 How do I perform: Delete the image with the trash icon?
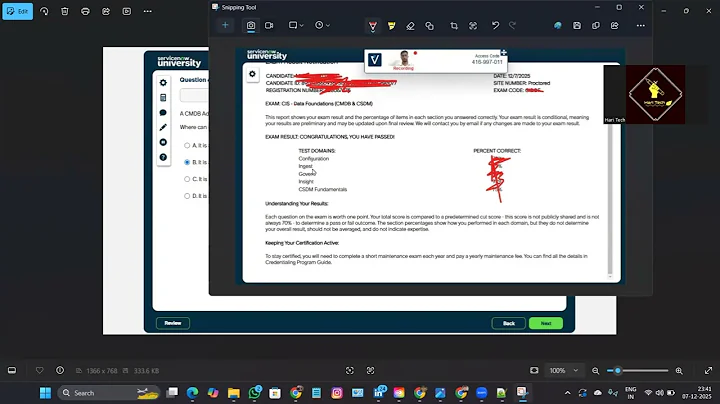[x=65, y=11]
